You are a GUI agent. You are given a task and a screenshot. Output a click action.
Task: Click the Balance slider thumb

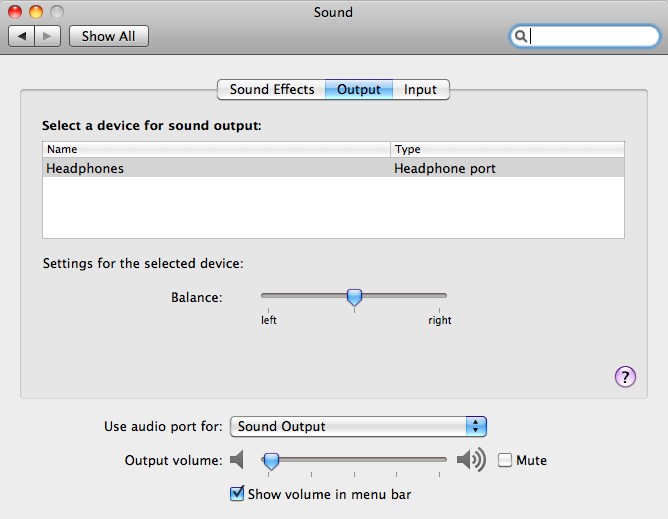[354, 296]
